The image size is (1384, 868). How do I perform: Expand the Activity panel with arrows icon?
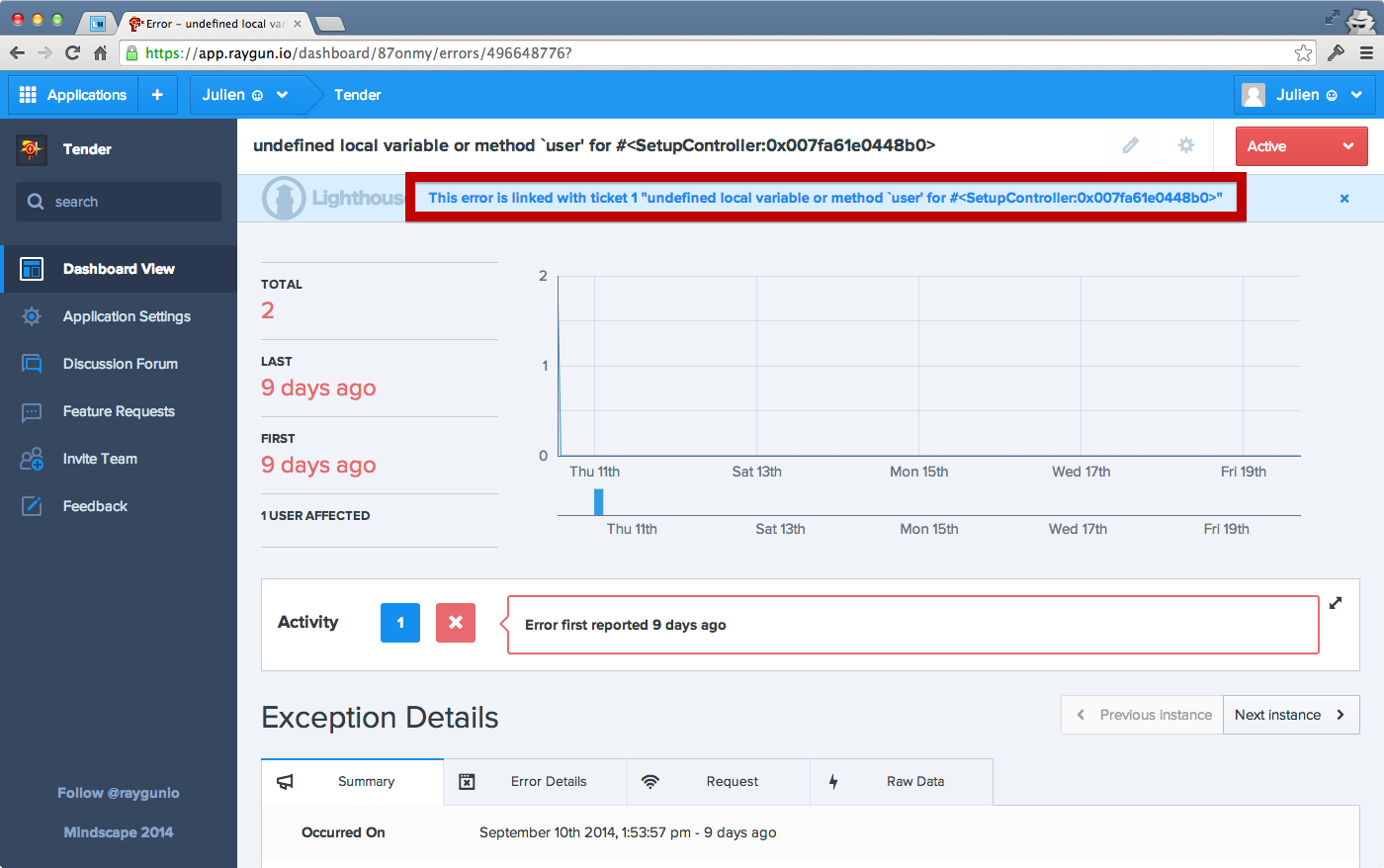[x=1336, y=603]
